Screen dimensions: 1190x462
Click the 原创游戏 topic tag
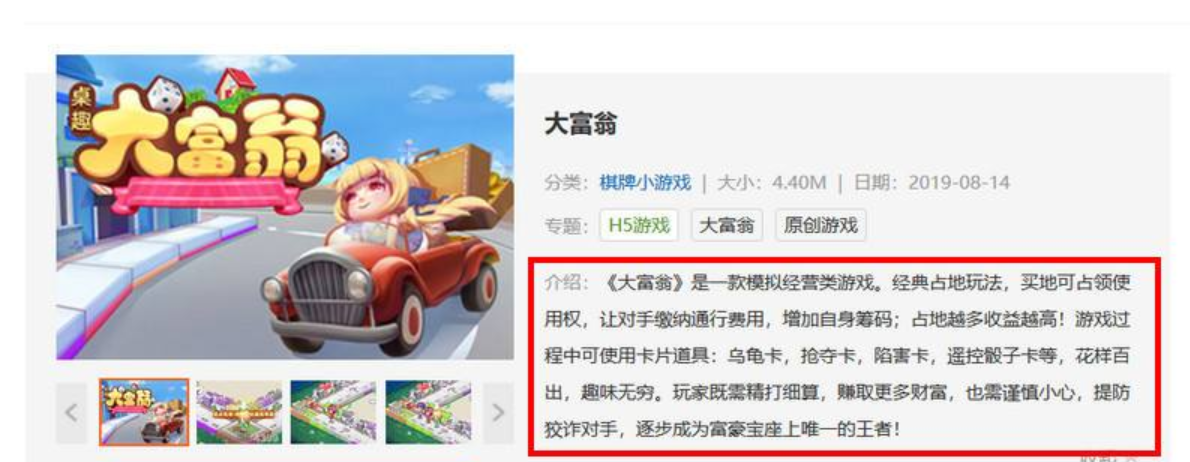[820, 225]
